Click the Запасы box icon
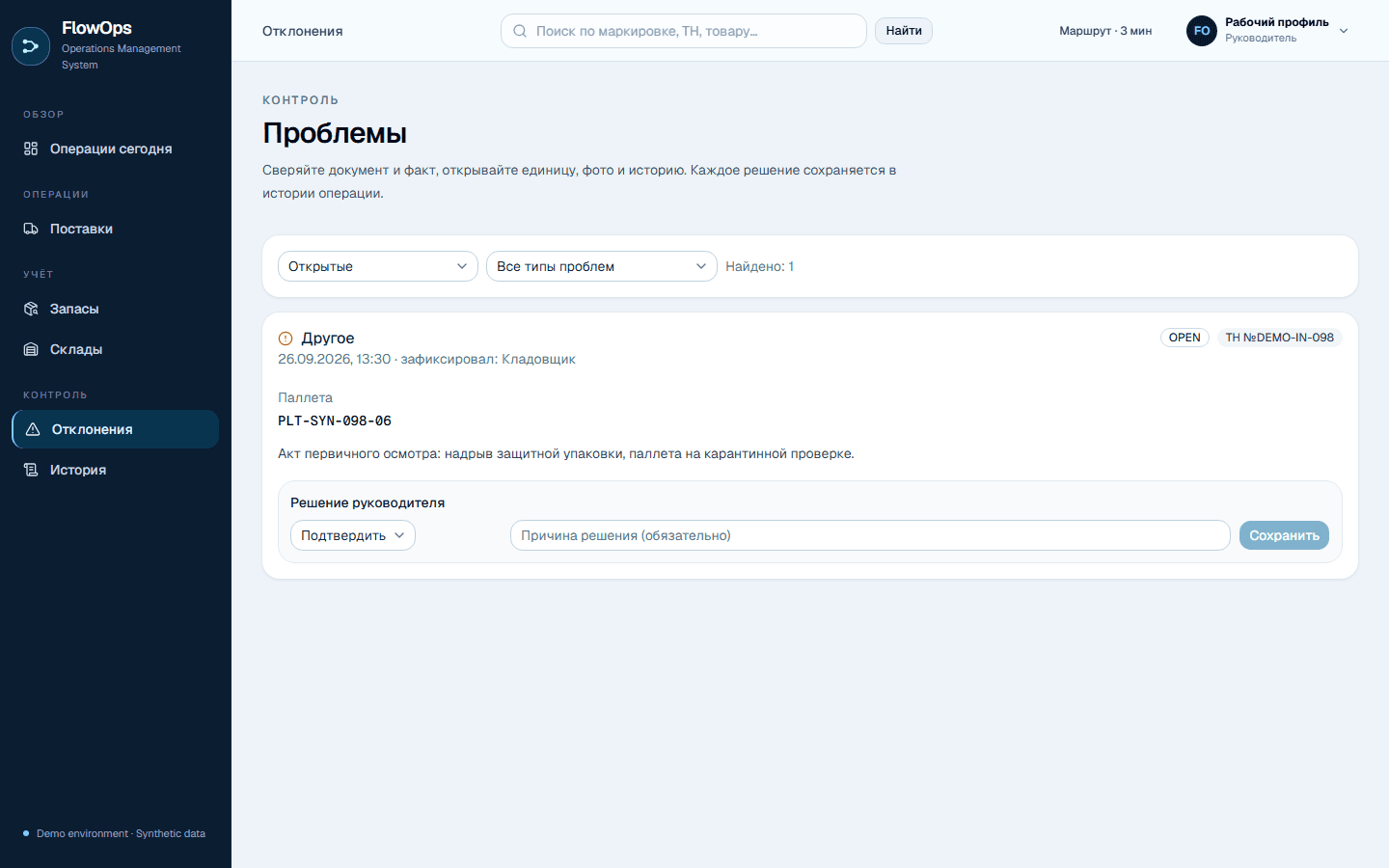 (31, 309)
